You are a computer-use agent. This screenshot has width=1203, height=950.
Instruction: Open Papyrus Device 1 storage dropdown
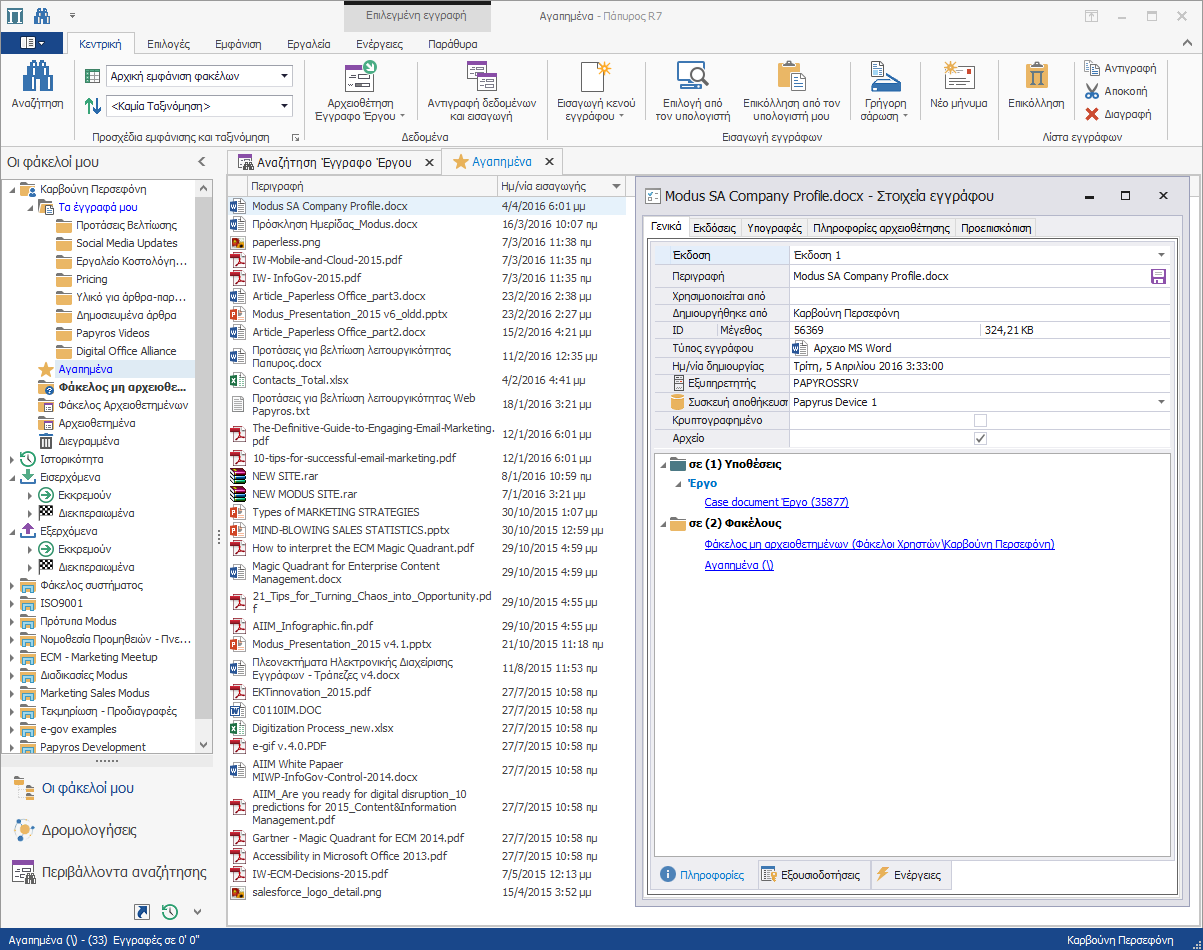1161,402
